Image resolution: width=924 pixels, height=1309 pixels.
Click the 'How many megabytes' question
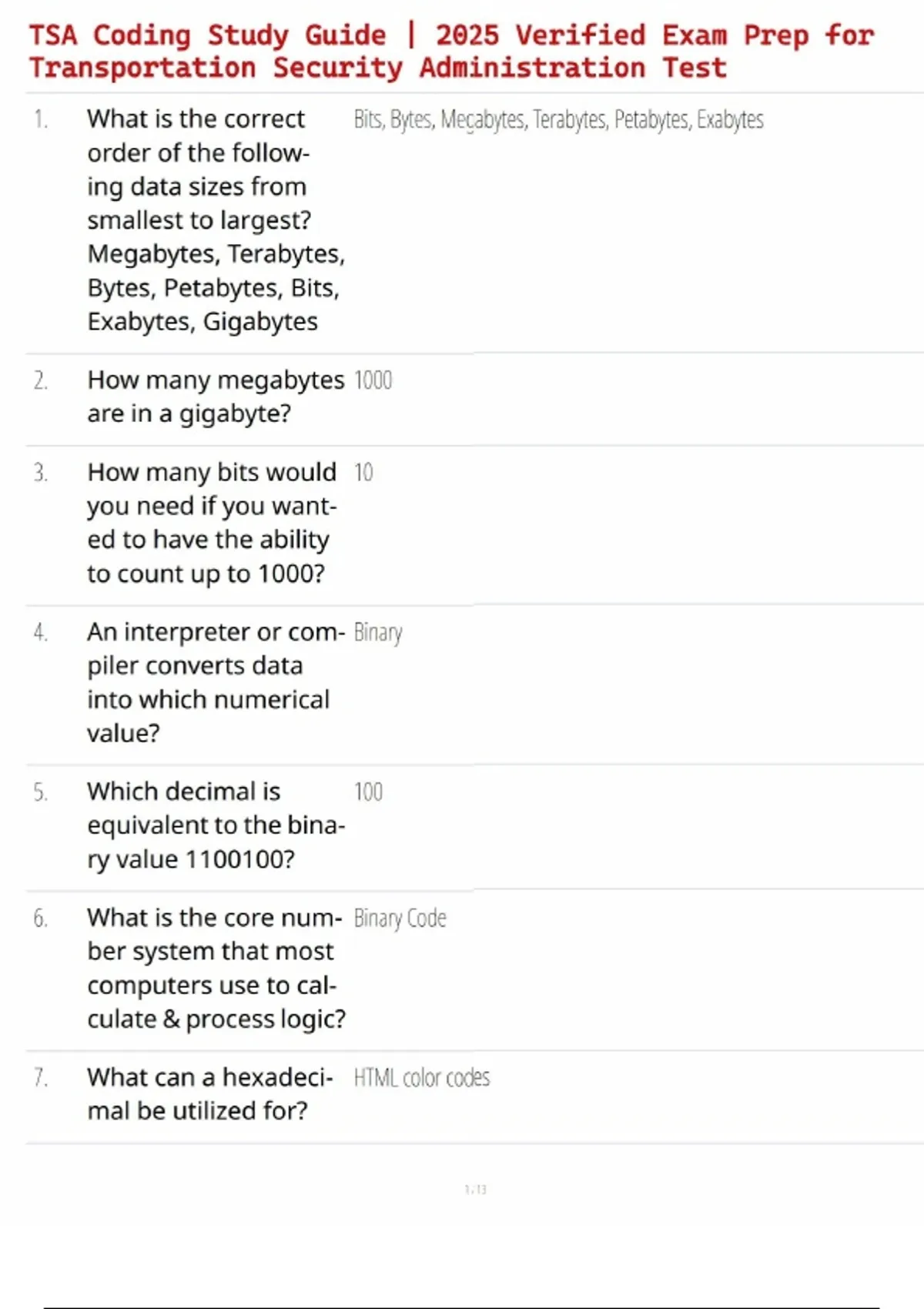coord(216,397)
